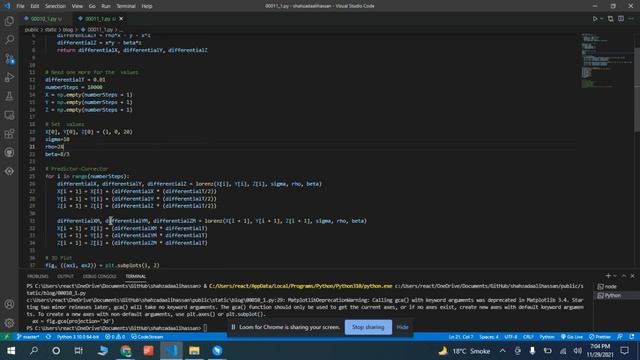Open notifications bell in status bar
The height and width of the screenshot is (360, 640).
point(632,337)
